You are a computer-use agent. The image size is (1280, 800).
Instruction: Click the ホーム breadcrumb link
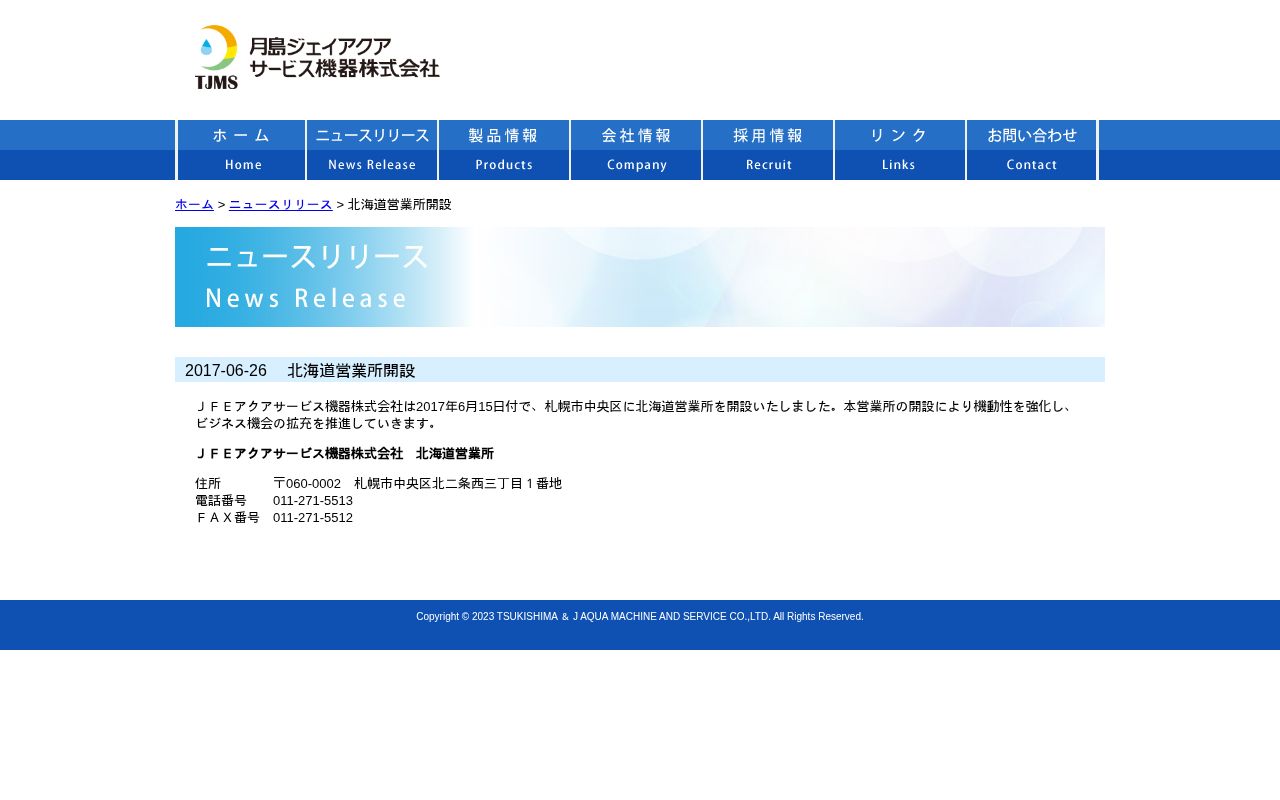[x=194, y=204]
